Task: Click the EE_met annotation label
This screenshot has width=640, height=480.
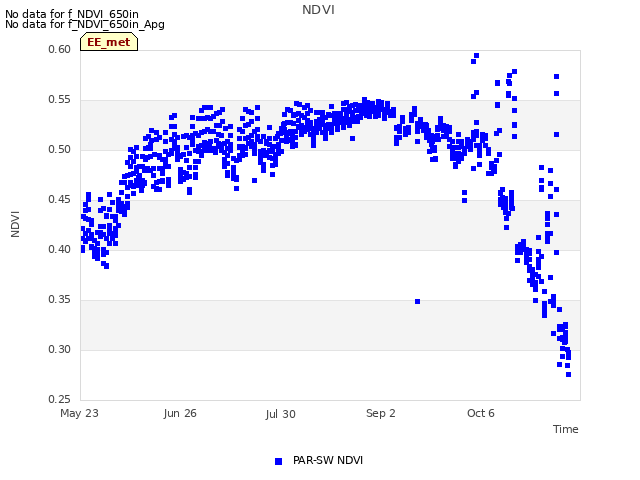Action: [x=109, y=42]
